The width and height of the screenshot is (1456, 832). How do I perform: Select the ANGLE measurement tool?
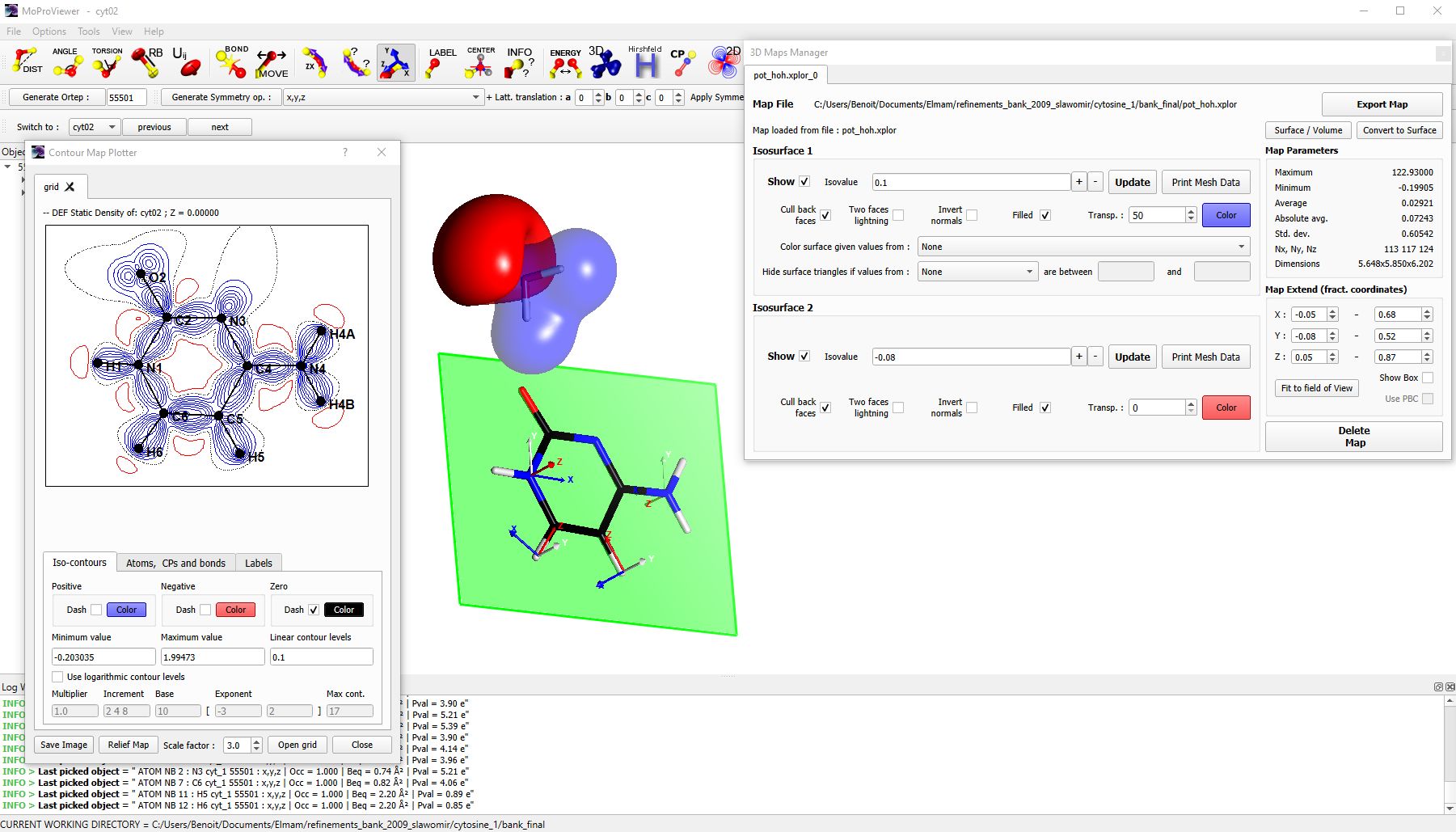67,62
